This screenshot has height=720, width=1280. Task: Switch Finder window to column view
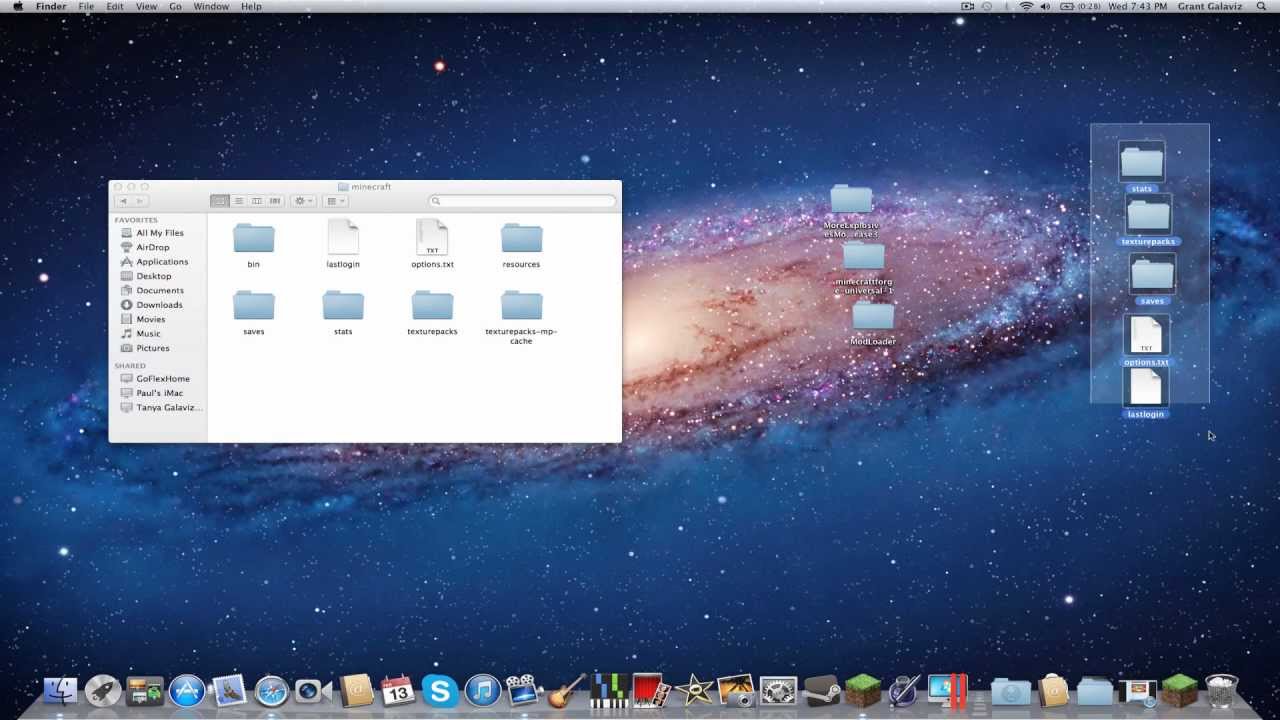256,201
